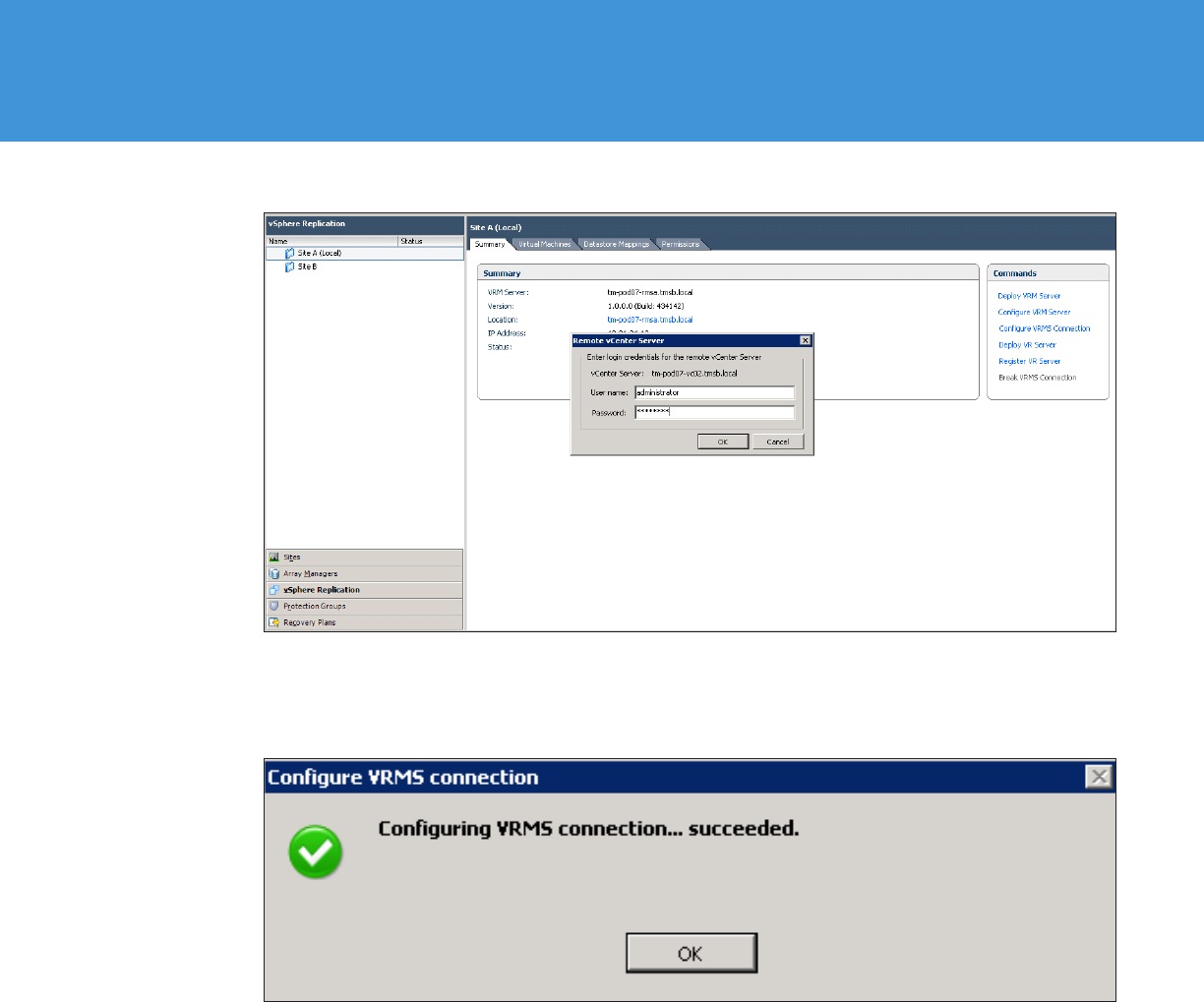Click the green success checkmark icon
Image resolution: width=1204 pixels, height=1002 pixels.
316,852
